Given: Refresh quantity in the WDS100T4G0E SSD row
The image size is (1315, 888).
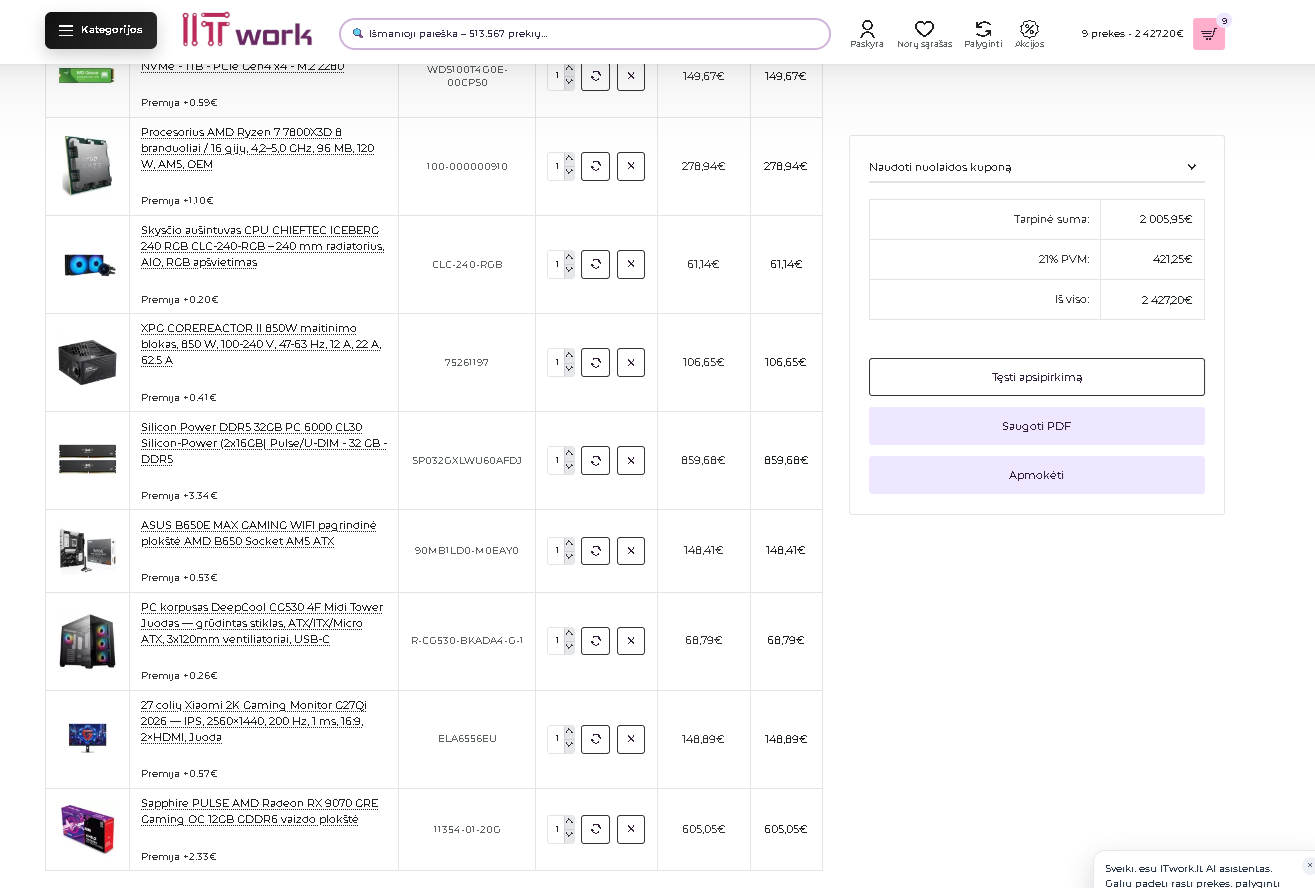Looking at the screenshot, I should (595, 76).
